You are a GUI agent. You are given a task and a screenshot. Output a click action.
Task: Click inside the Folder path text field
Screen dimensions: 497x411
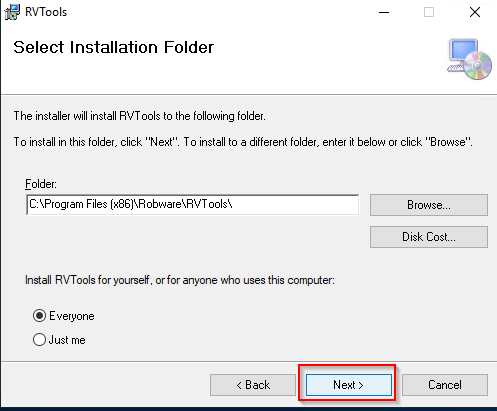(x=193, y=205)
